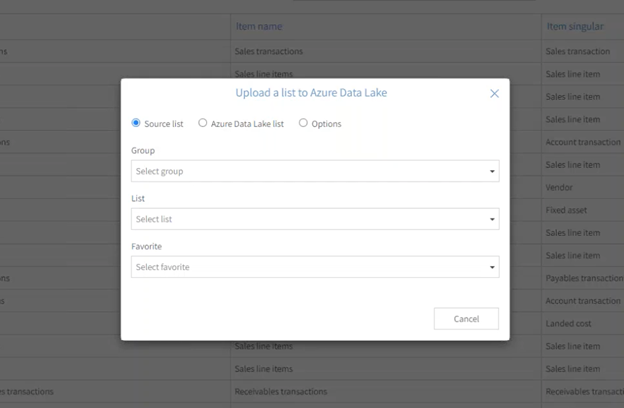
Task: Click the Group field label
Action: 143,151
